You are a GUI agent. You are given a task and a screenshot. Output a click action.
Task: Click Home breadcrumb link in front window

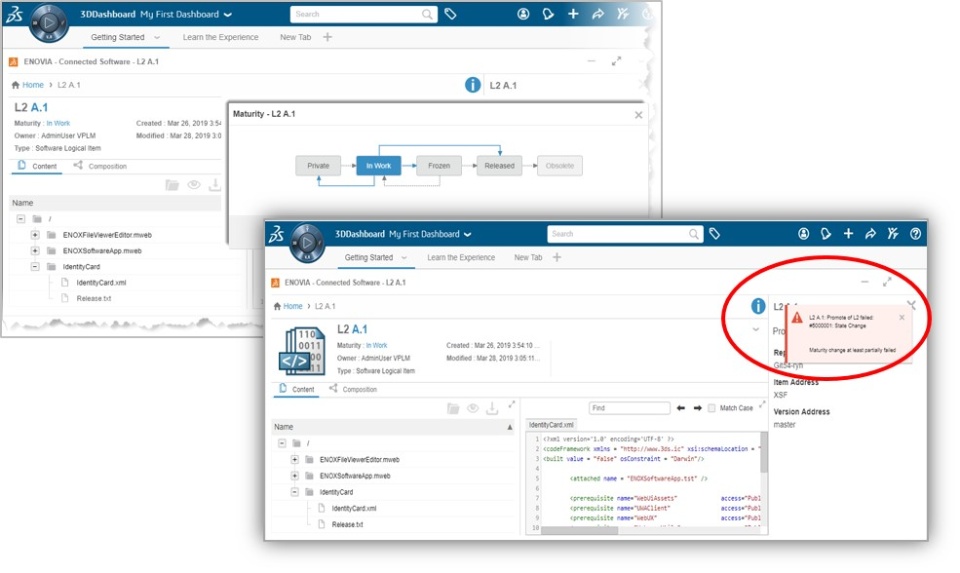[293, 306]
